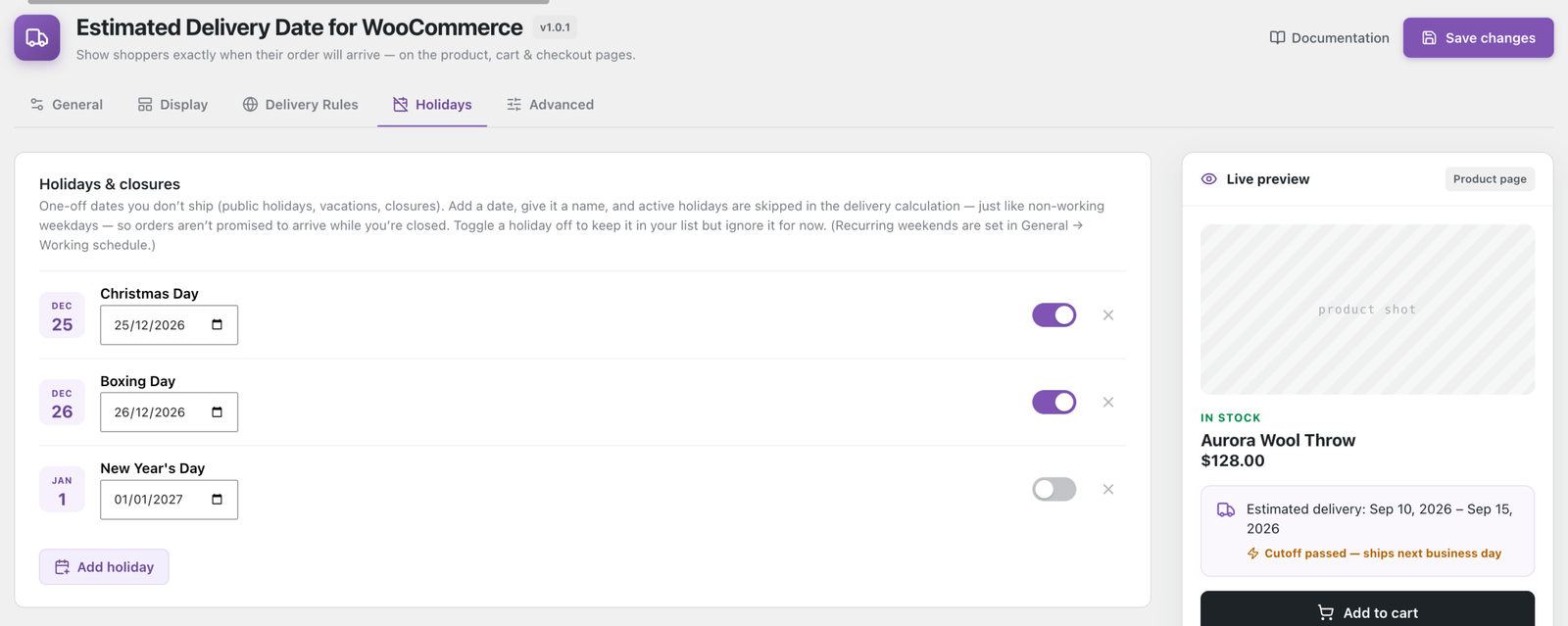Click the Save changes button
The width and height of the screenshot is (1568, 626).
click(x=1478, y=38)
